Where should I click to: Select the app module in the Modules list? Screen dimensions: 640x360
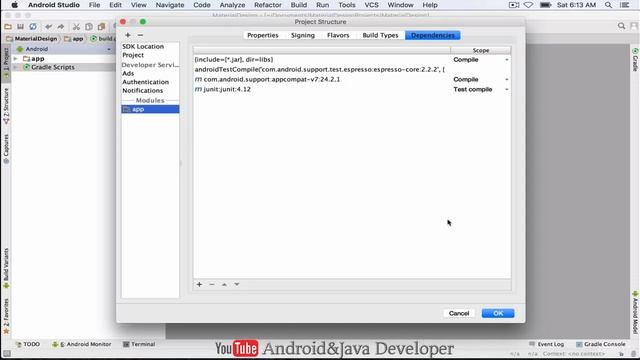pyautogui.click(x=150, y=109)
